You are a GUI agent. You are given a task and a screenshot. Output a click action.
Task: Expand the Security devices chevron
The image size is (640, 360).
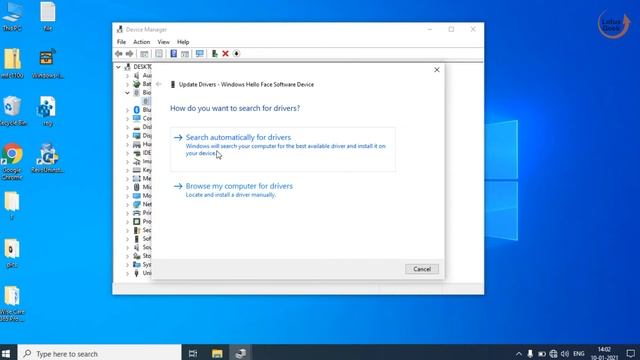point(127,230)
